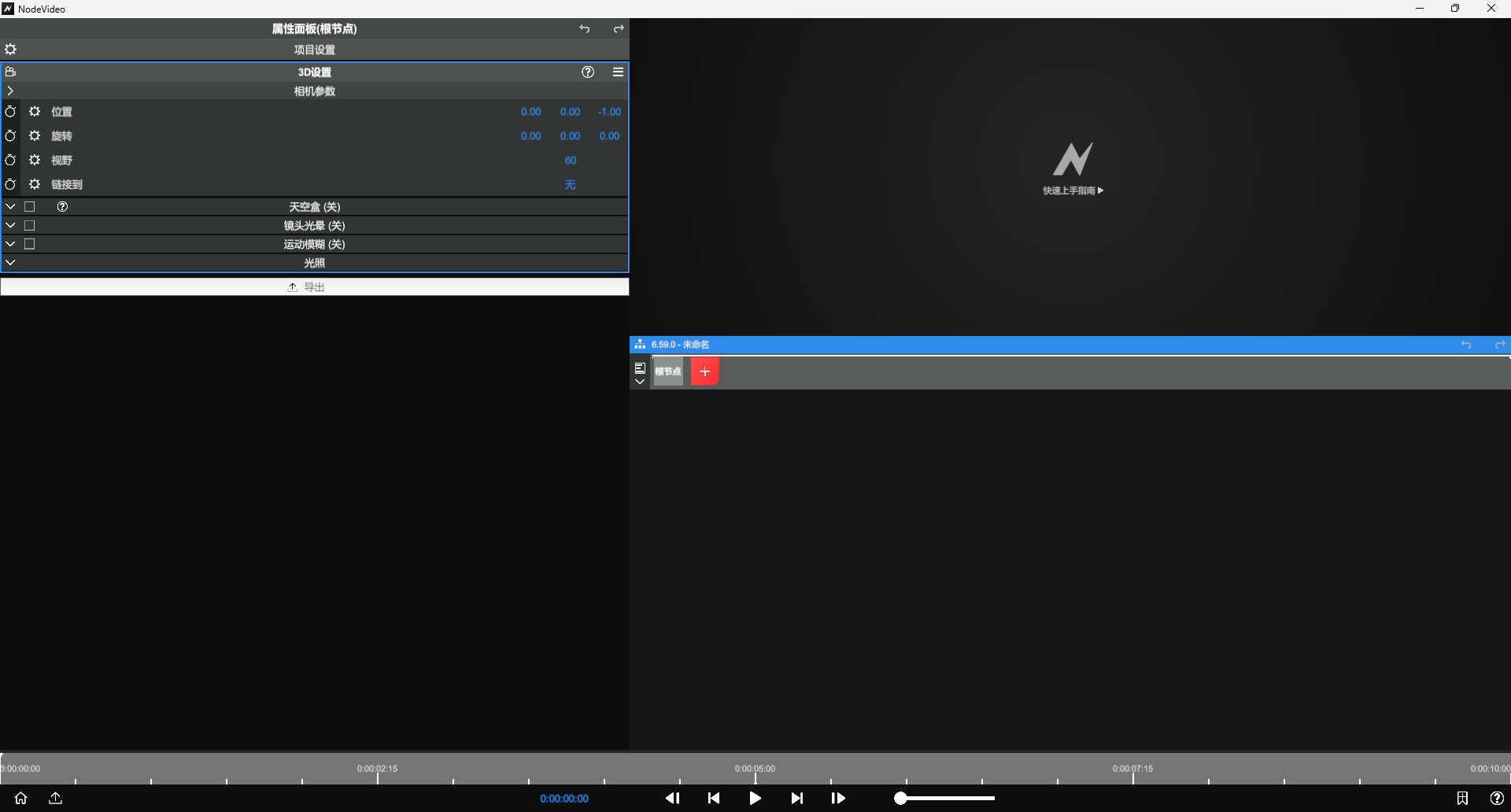
Task: Expand the track list chevron in the timeline panel
Action: coord(640,382)
